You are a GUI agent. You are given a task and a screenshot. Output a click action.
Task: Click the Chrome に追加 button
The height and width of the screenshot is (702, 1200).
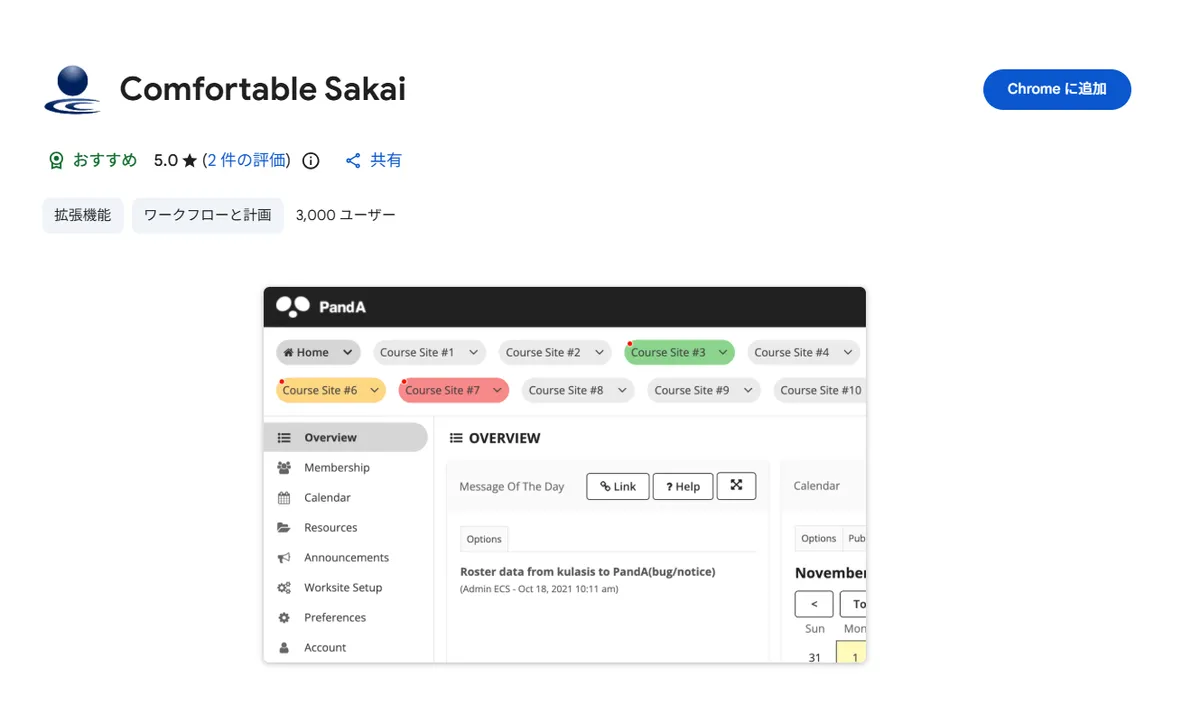tap(1057, 89)
